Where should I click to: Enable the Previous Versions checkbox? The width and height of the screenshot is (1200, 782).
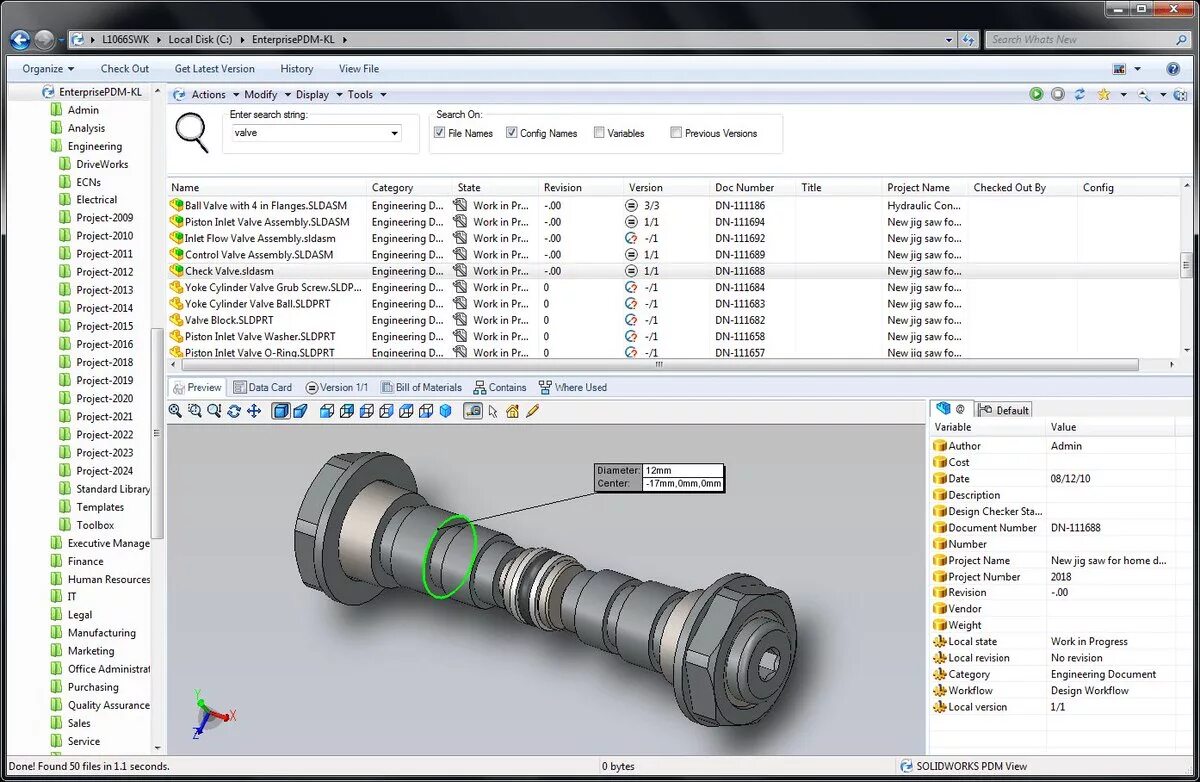(x=676, y=133)
